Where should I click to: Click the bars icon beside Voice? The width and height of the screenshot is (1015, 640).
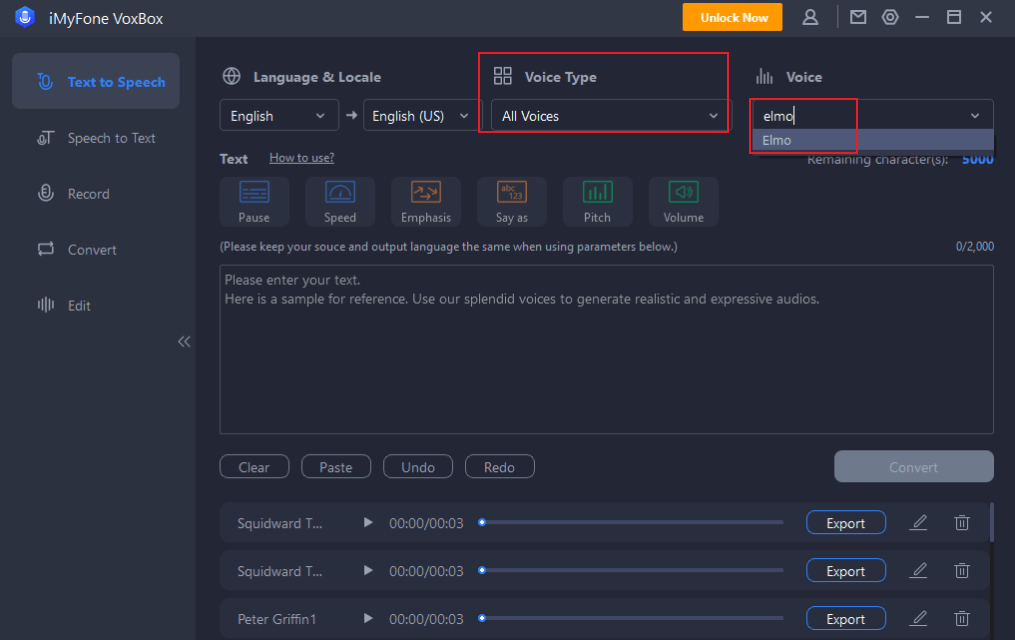pos(764,76)
